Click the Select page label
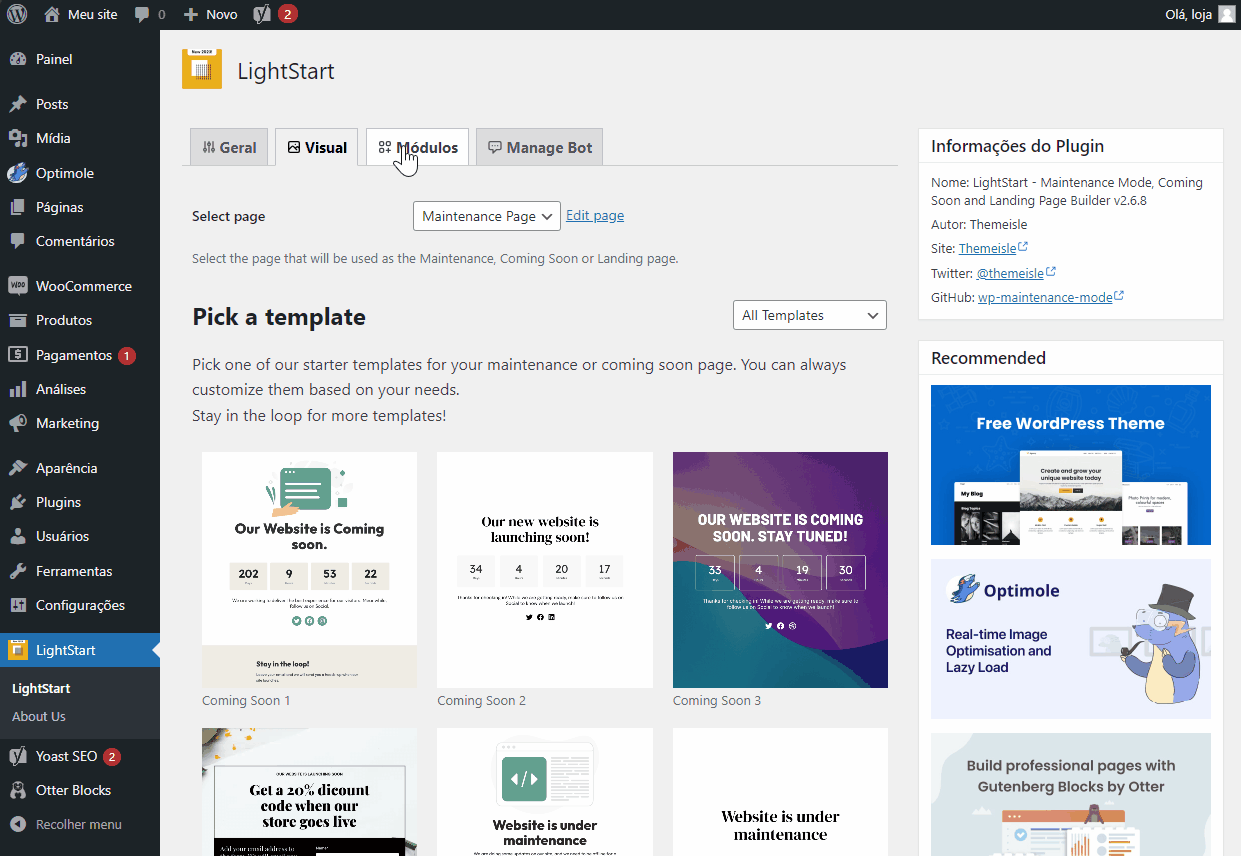 click(229, 216)
